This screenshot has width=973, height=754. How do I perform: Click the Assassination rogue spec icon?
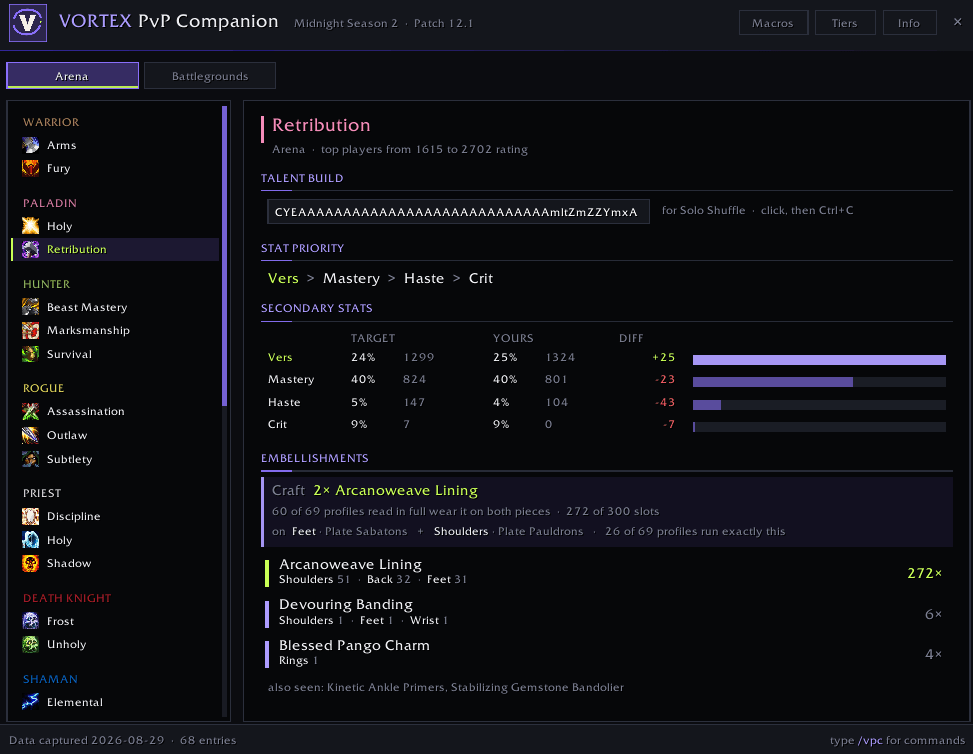coord(30,411)
